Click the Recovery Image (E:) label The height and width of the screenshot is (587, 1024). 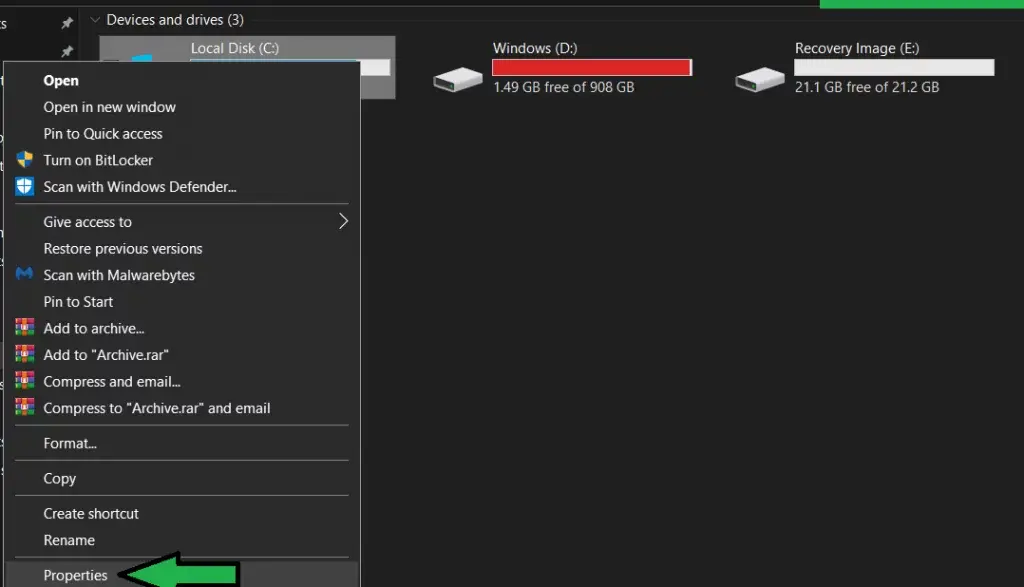pyautogui.click(x=857, y=48)
